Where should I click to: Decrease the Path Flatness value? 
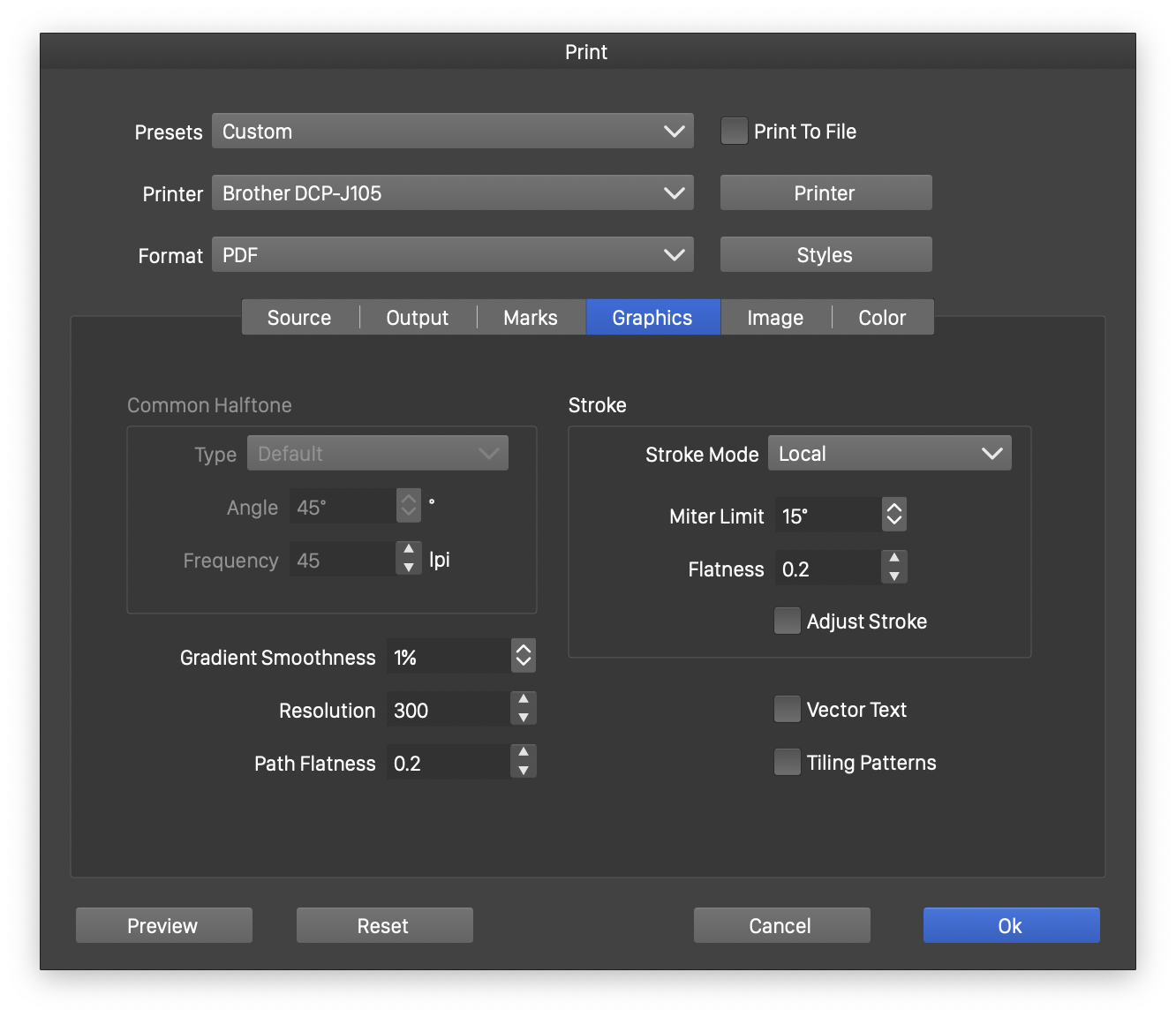[524, 772]
